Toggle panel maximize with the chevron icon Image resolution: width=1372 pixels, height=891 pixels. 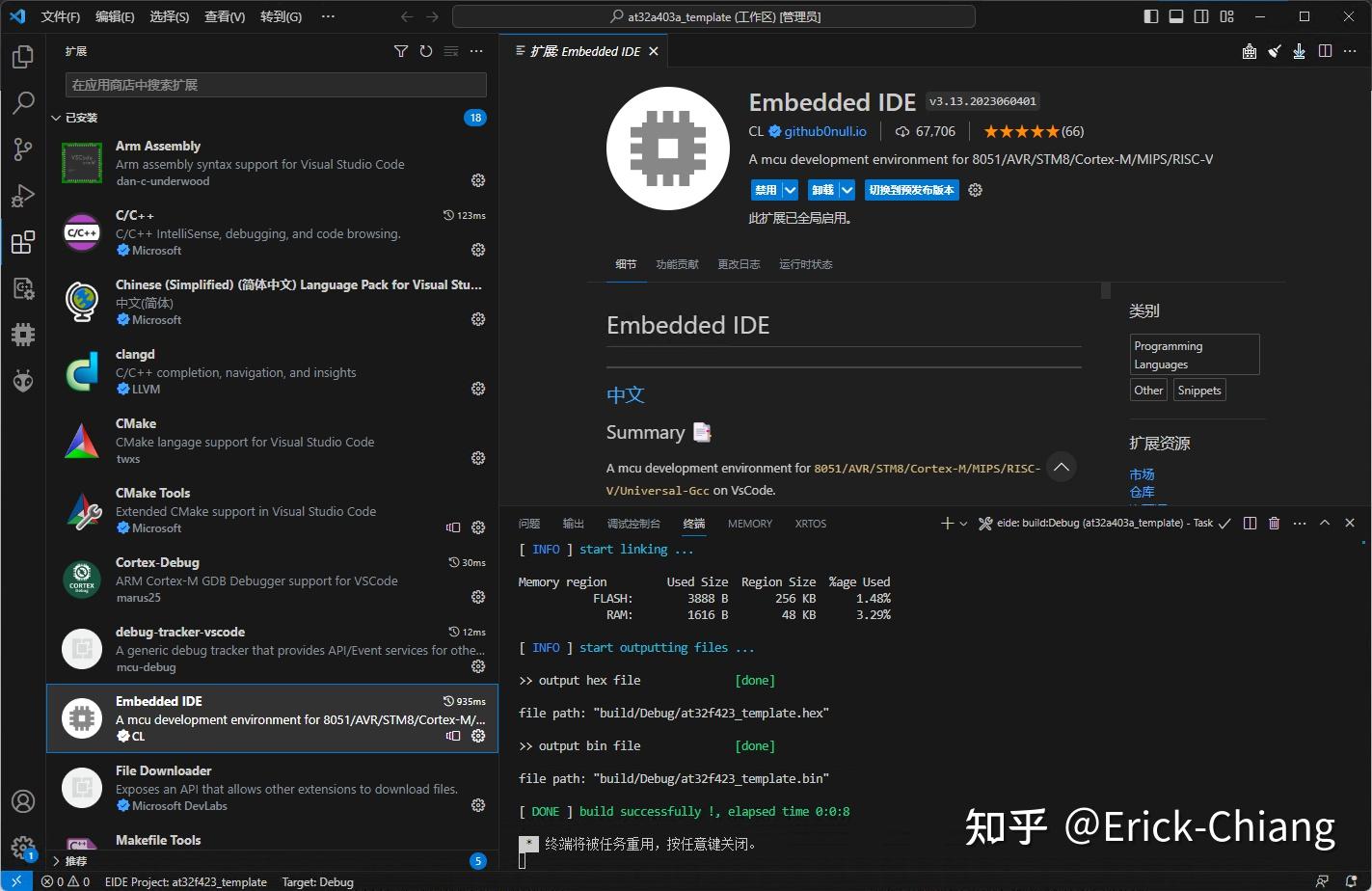click(1325, 523)
